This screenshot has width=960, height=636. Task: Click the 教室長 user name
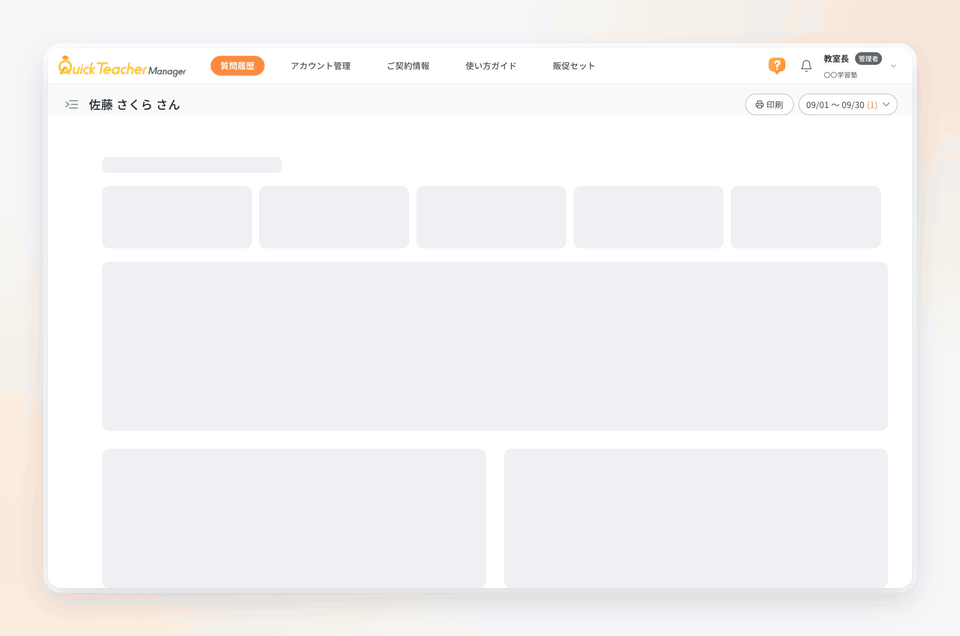[x=836, y=59]
